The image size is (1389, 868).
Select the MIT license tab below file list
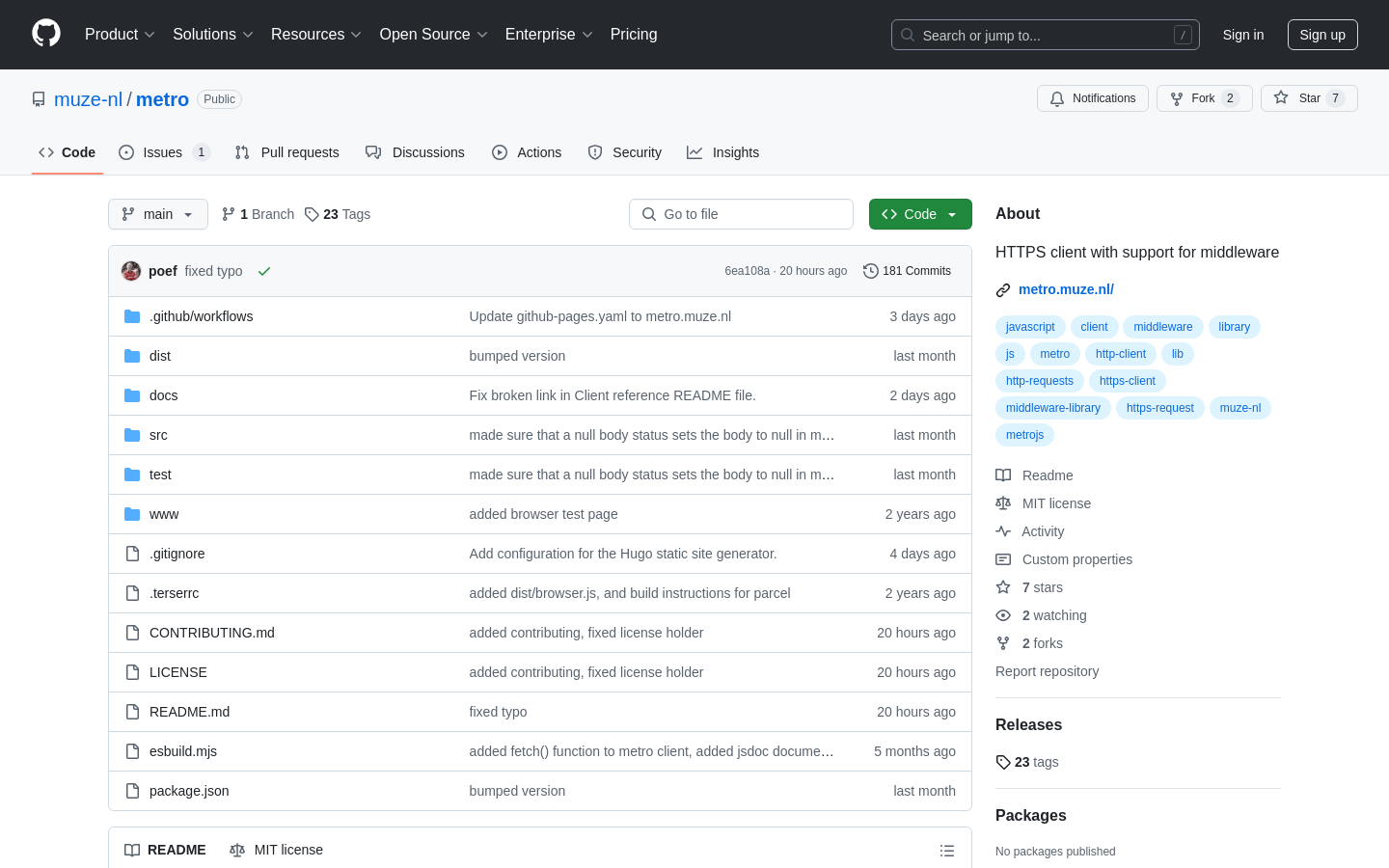277,850
